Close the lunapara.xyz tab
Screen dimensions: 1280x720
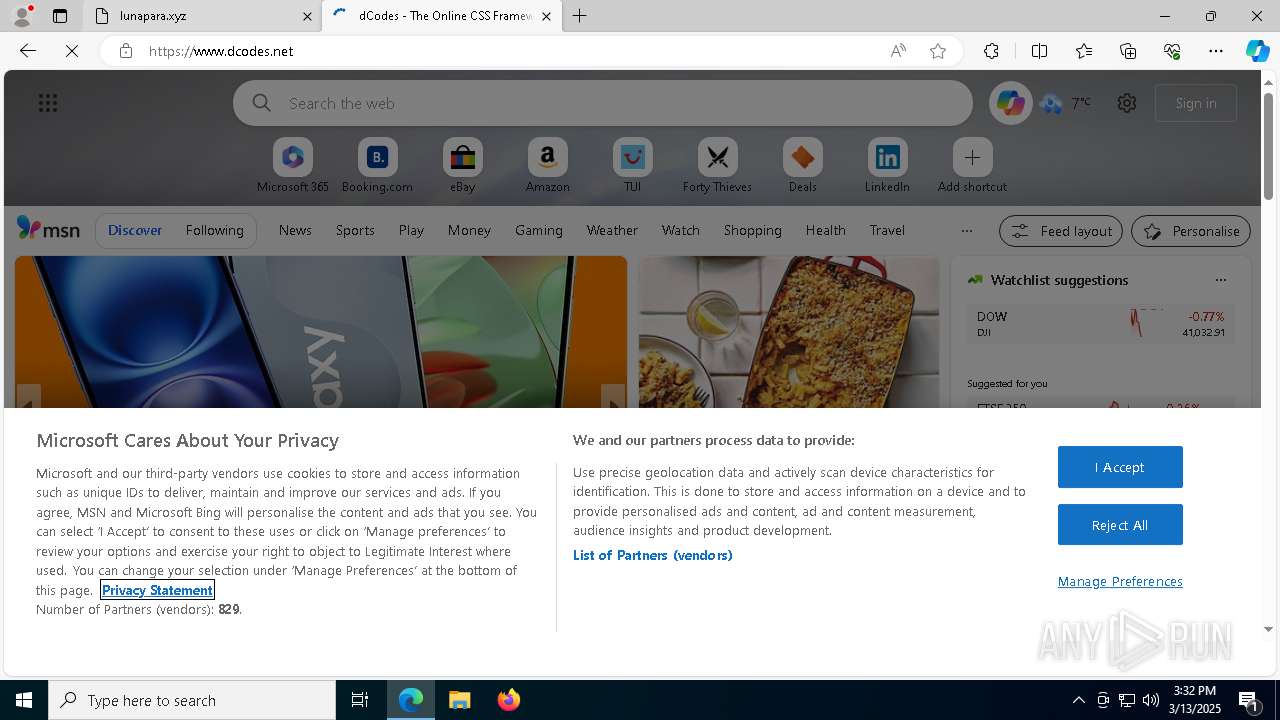[307, 16]
